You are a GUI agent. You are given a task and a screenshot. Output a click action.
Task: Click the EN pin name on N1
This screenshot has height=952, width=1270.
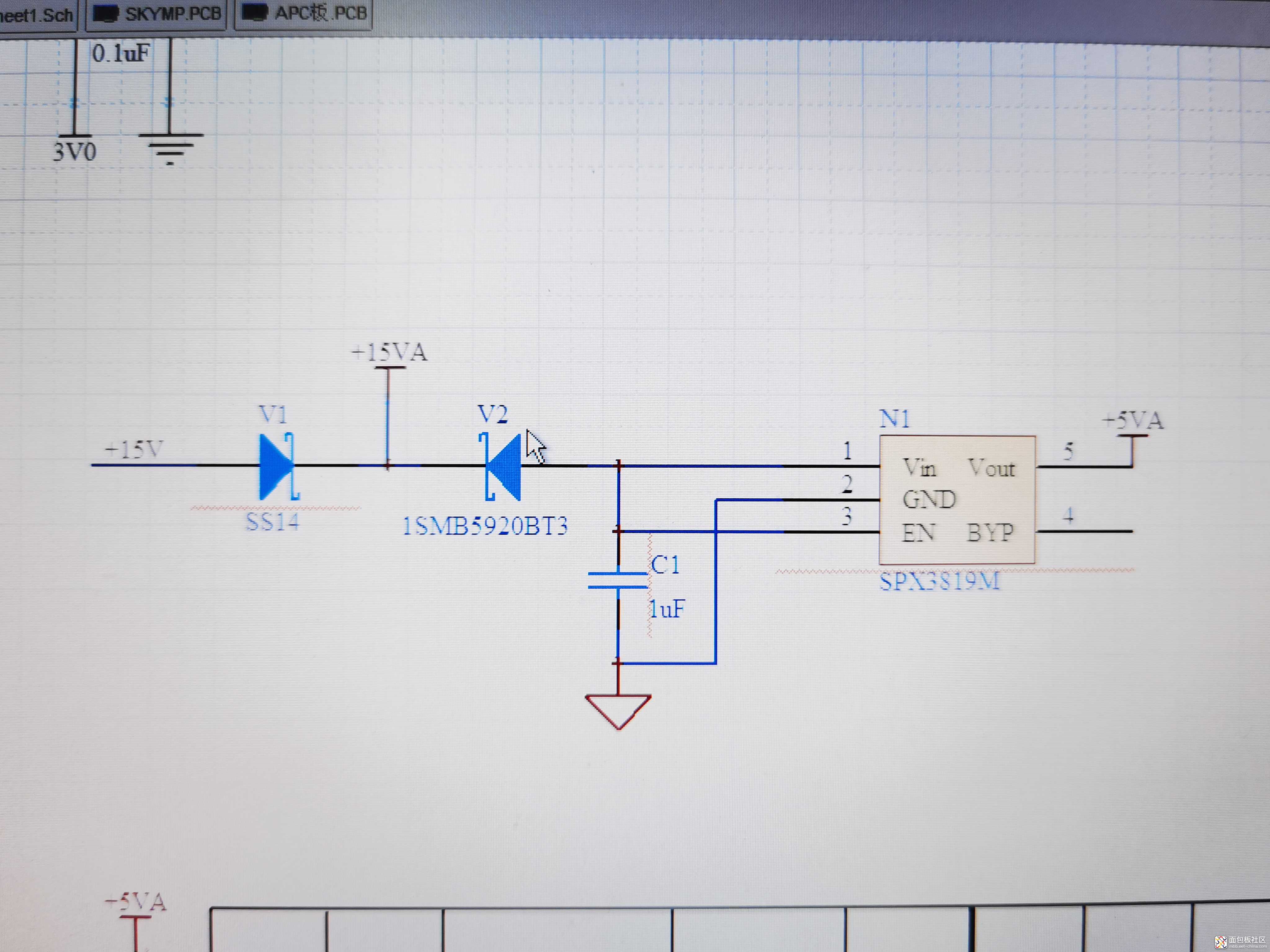point(918,532)
